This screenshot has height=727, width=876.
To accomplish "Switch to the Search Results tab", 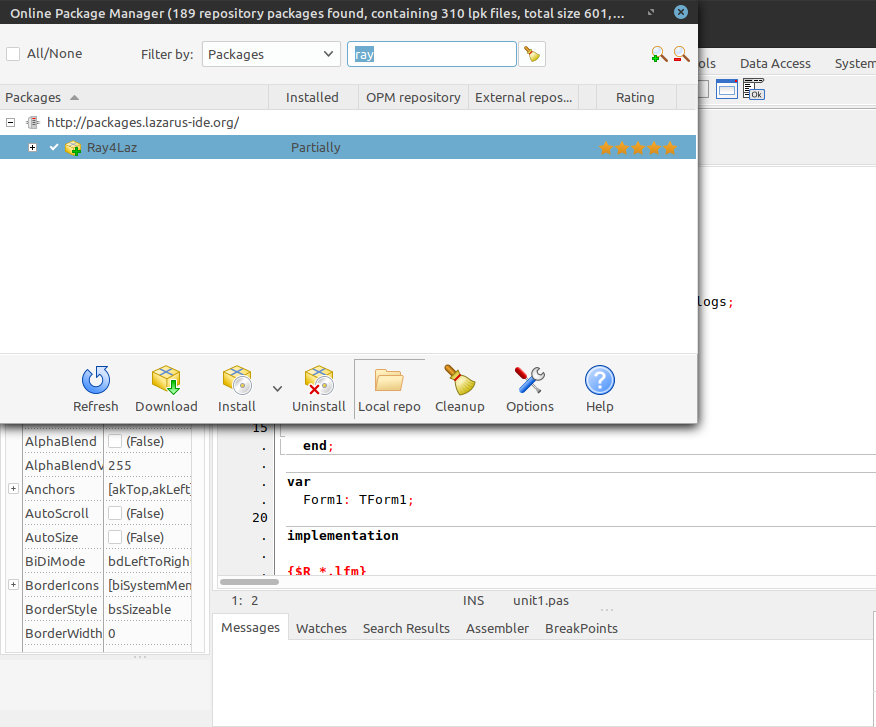I will 406,629.
